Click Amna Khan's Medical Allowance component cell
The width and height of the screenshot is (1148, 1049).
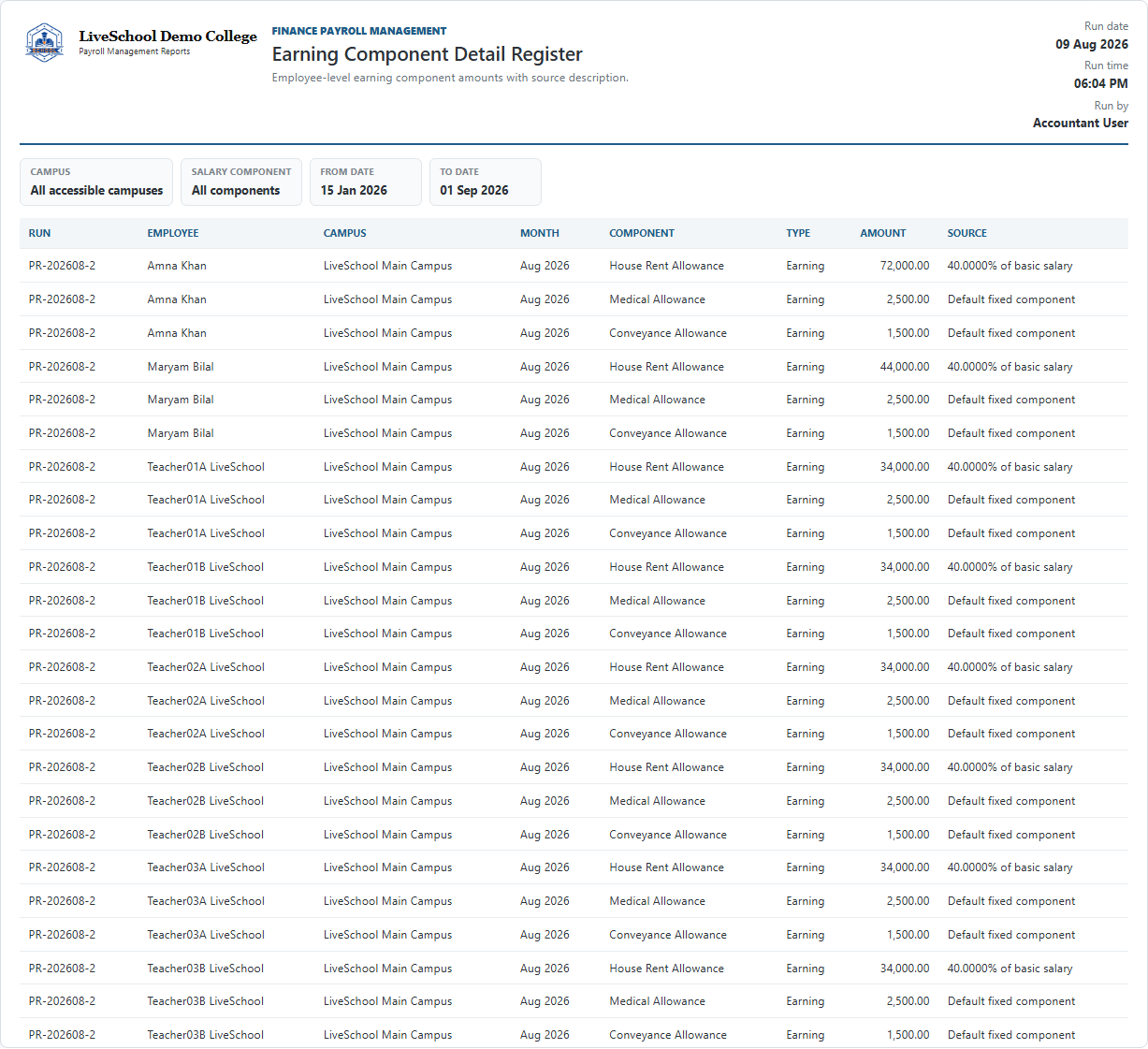(658, 299)
